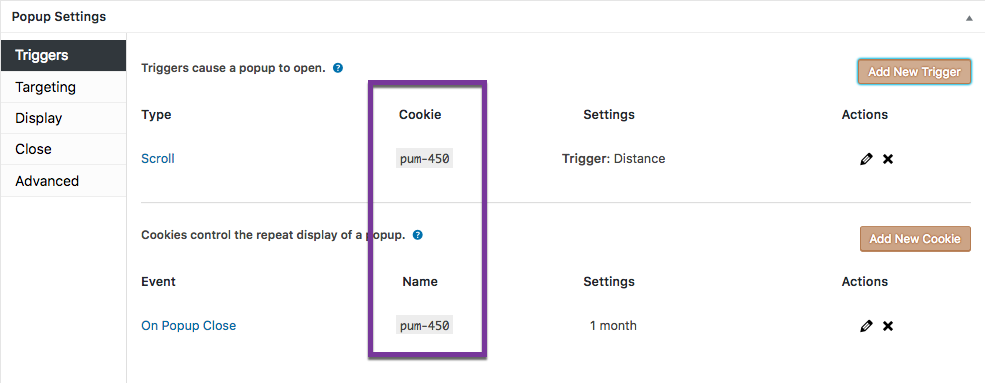Click Trigger: Distance settings text
This screenshot has width=985, height=383.
613,159
